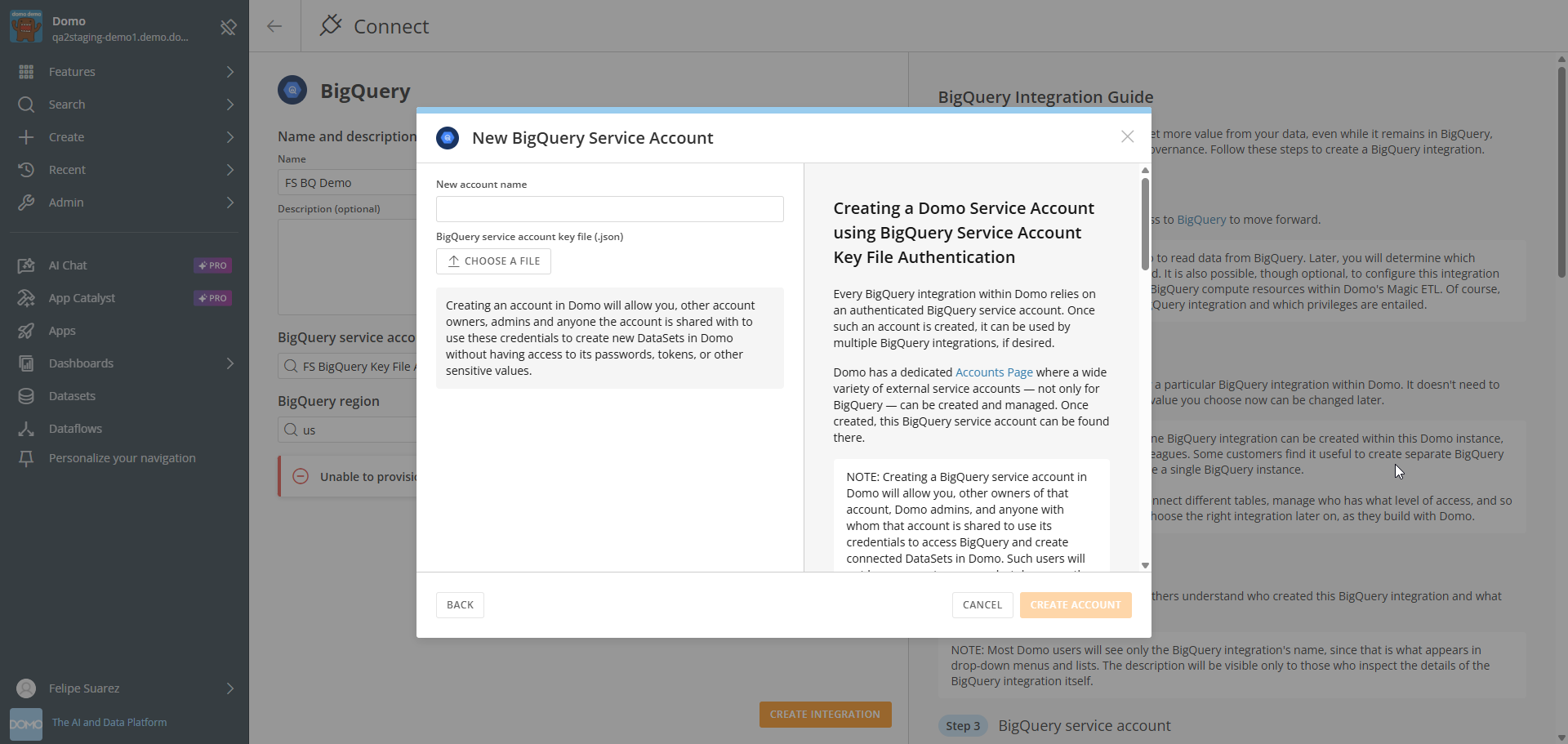The width and height of the screenshot is (1568, 744).
Task: Click the page scrollbar thumb at right edge
Action: point(1561,172)
